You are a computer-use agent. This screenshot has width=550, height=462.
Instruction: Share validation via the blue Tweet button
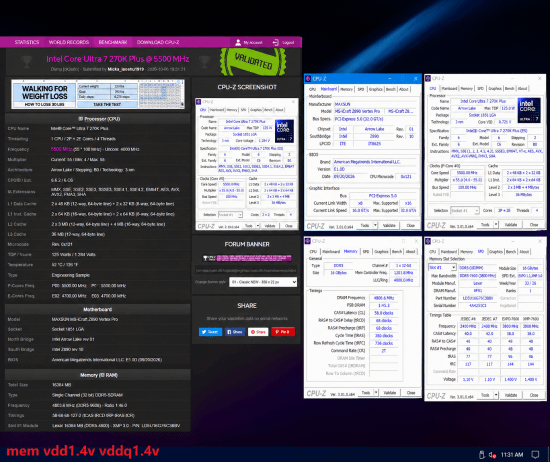210,332
